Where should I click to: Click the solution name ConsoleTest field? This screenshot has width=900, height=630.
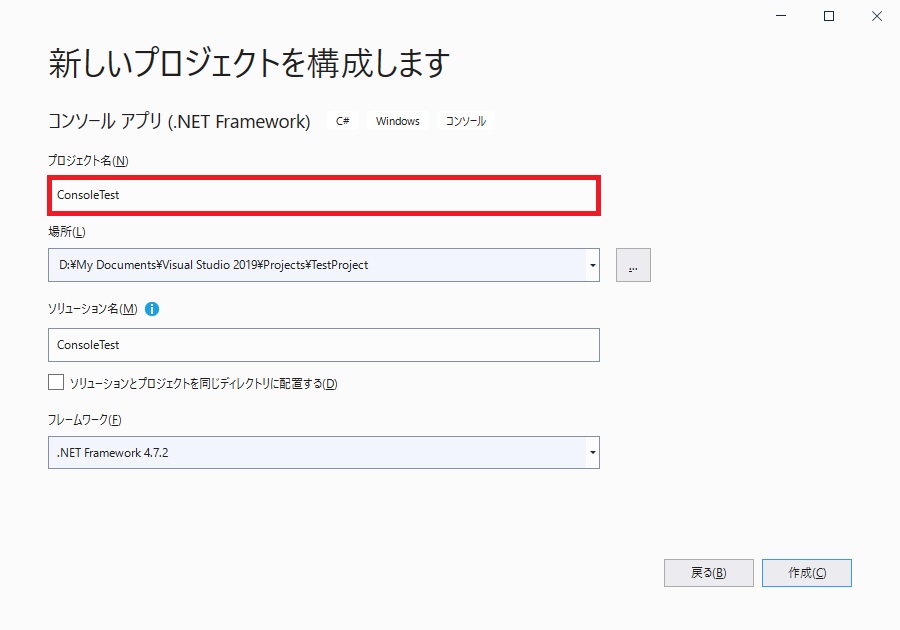click(324, 345)
